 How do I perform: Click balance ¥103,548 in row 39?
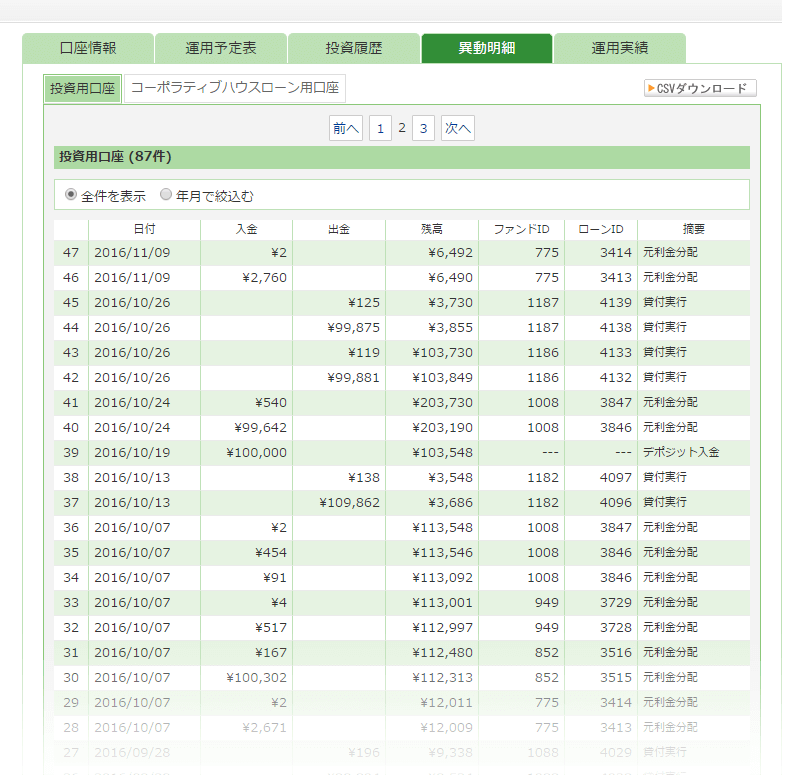click(x=443, y=452)
